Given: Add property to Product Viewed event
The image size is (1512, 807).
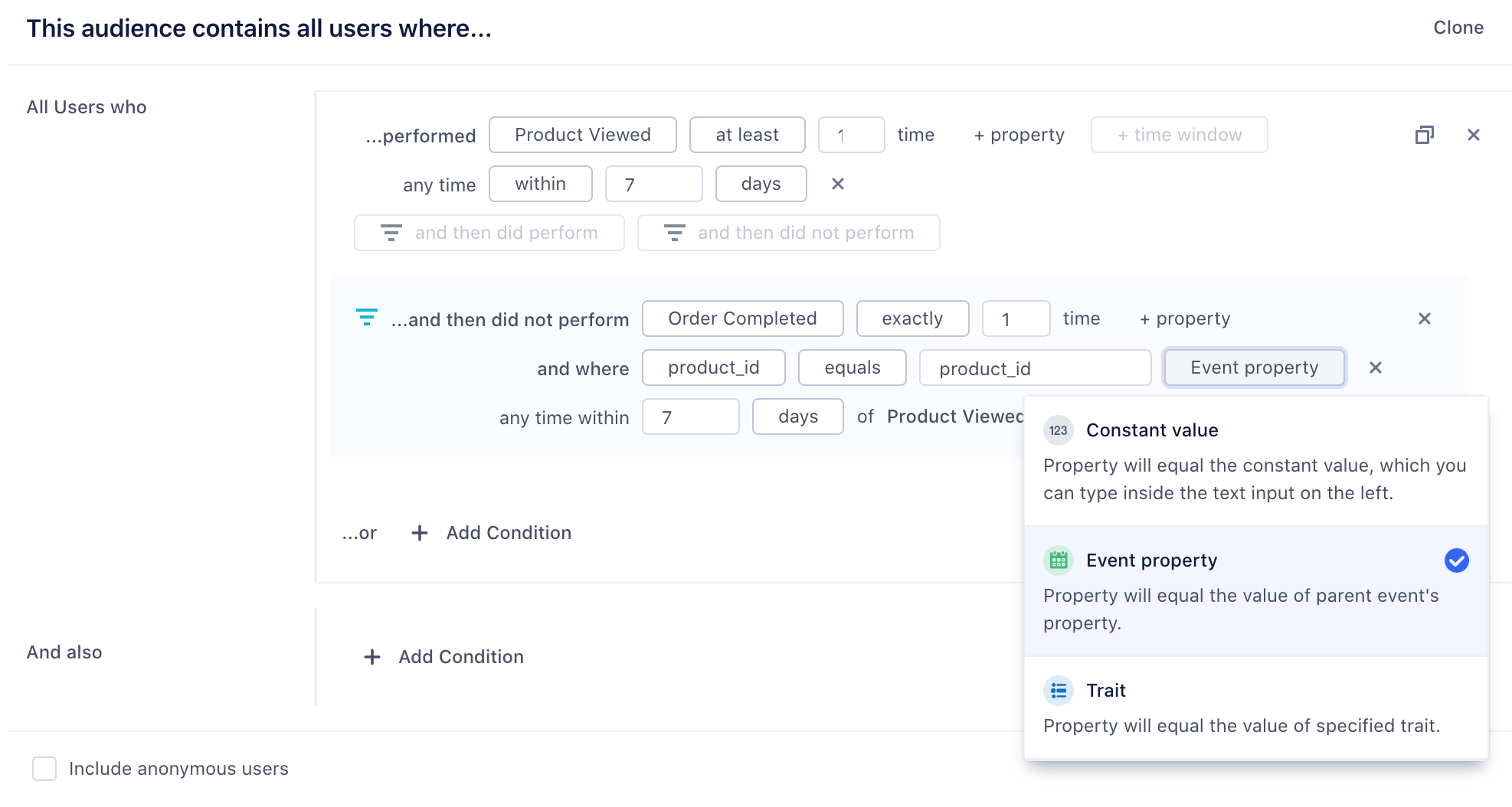Looking at the screenshot, I should point(1019,136).
